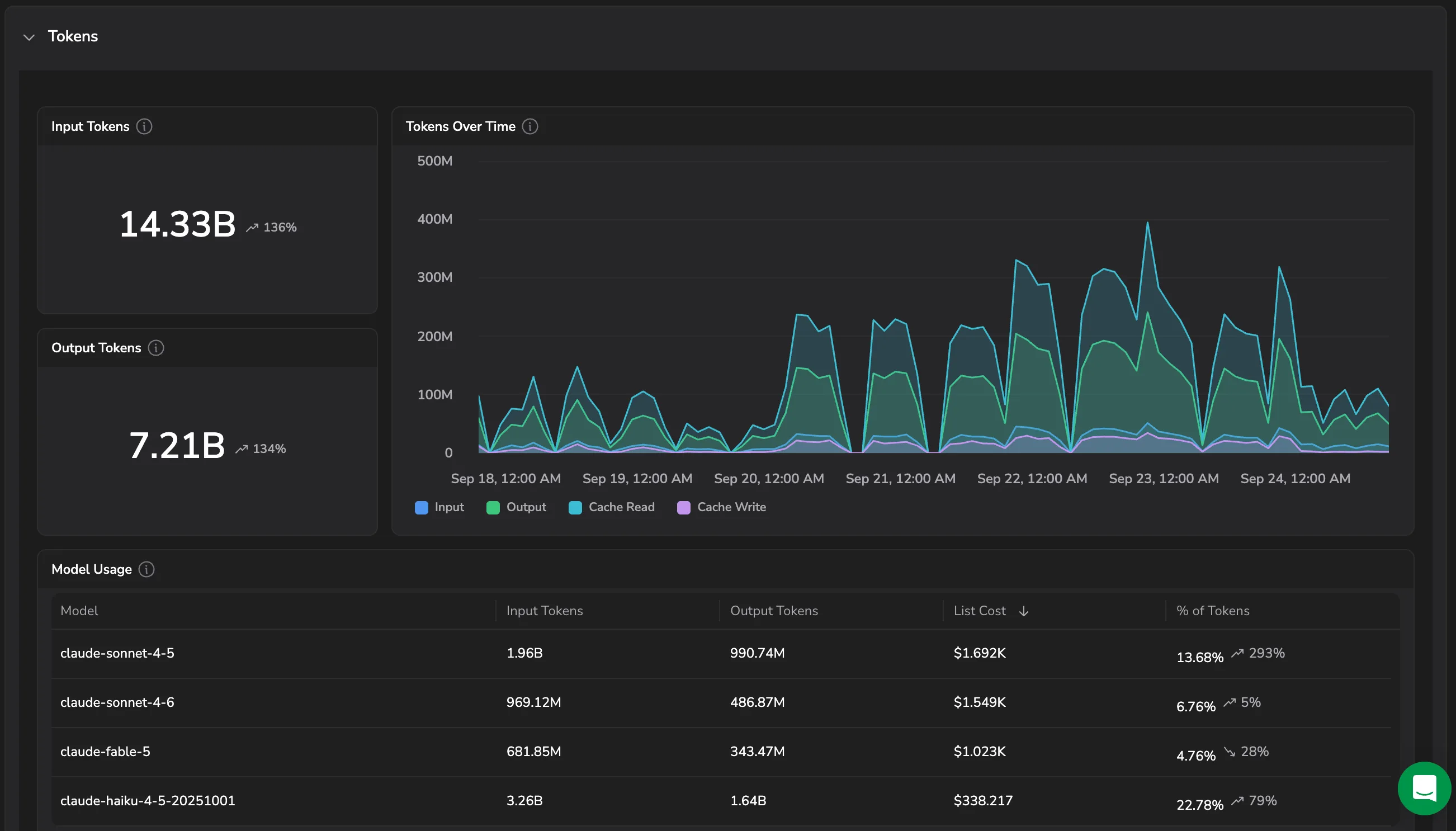Screen dimensions: 1456x831
Task: Sort by % of Tokens header
Action: (x=1212, y=611)
